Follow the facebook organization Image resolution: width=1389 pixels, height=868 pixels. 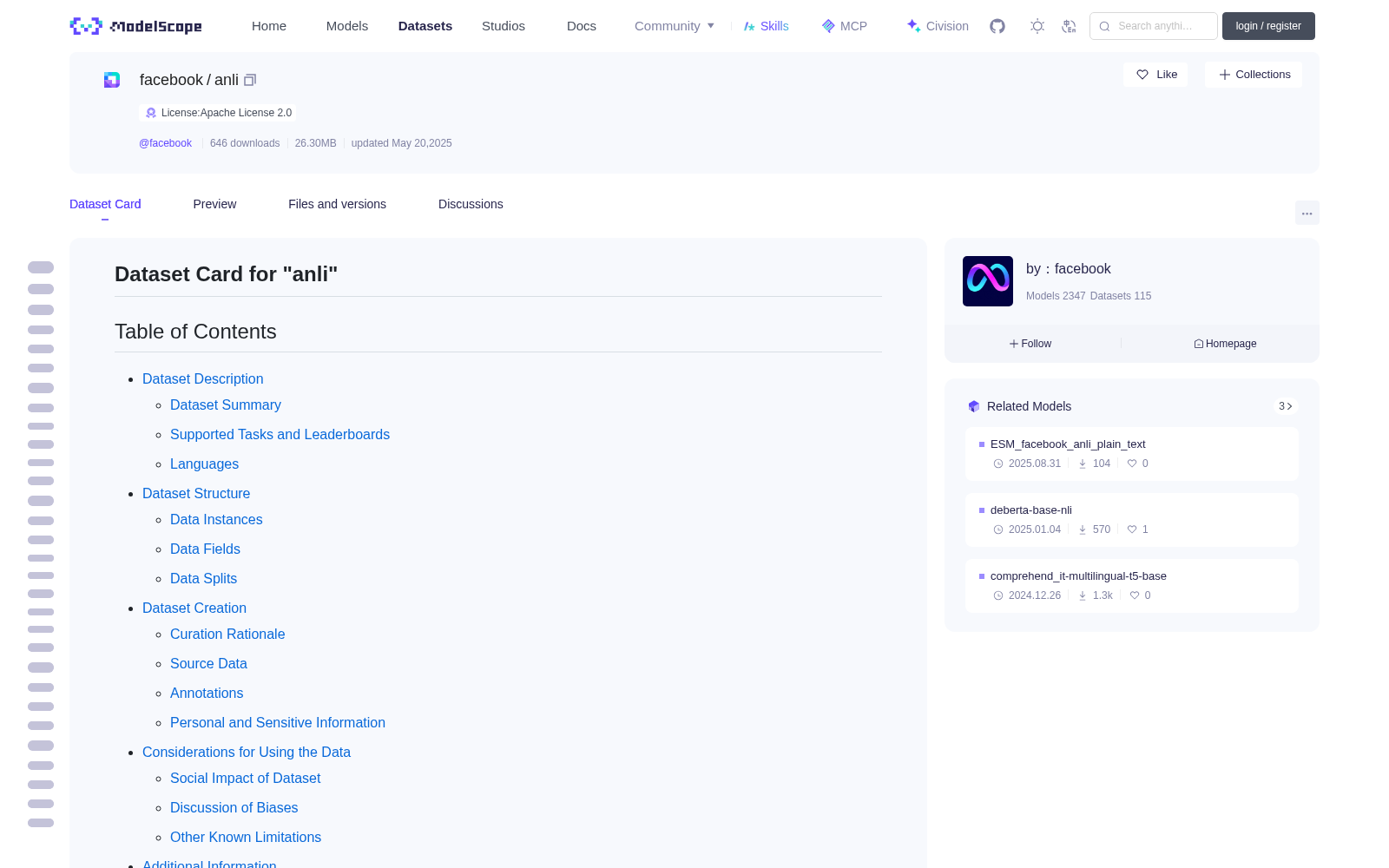click(1030, 344)
